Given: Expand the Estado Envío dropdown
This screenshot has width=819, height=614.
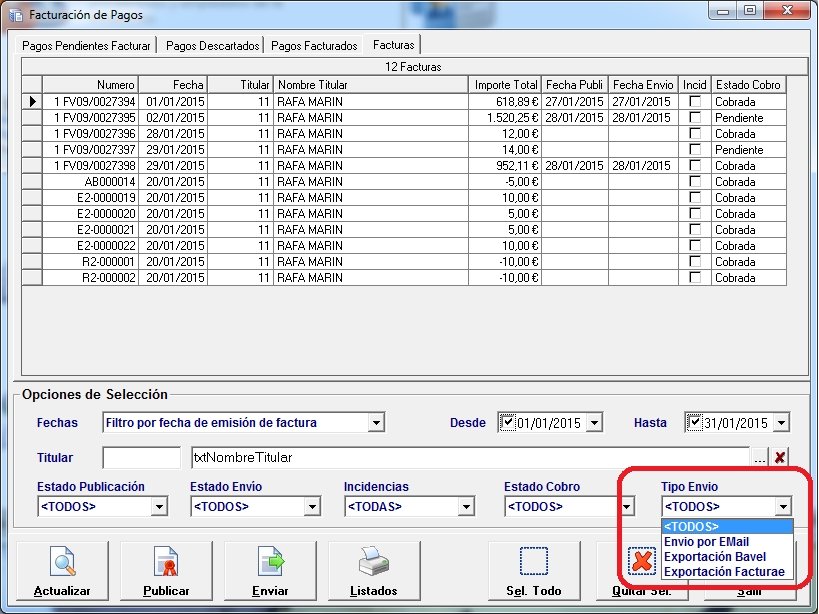Looking at the screenshot, I should click(x=312, y=506).
